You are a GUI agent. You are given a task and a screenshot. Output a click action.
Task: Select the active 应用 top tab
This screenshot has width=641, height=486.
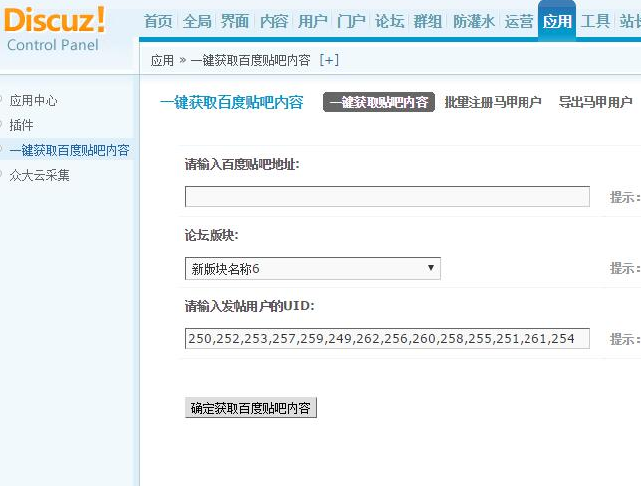click(557, 21)
